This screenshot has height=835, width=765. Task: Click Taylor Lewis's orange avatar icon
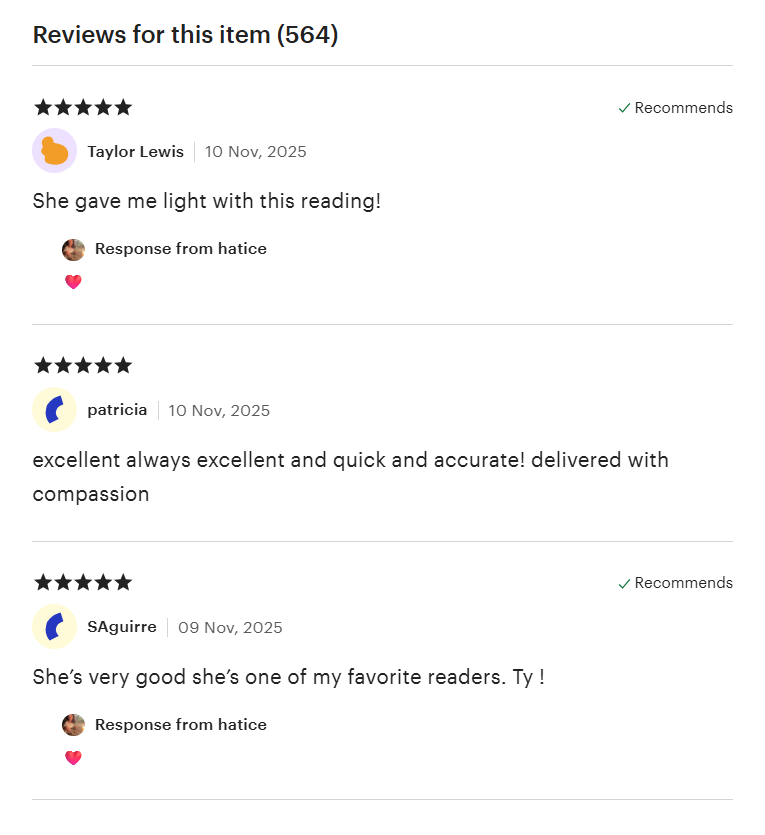click(x=54, y=151)
